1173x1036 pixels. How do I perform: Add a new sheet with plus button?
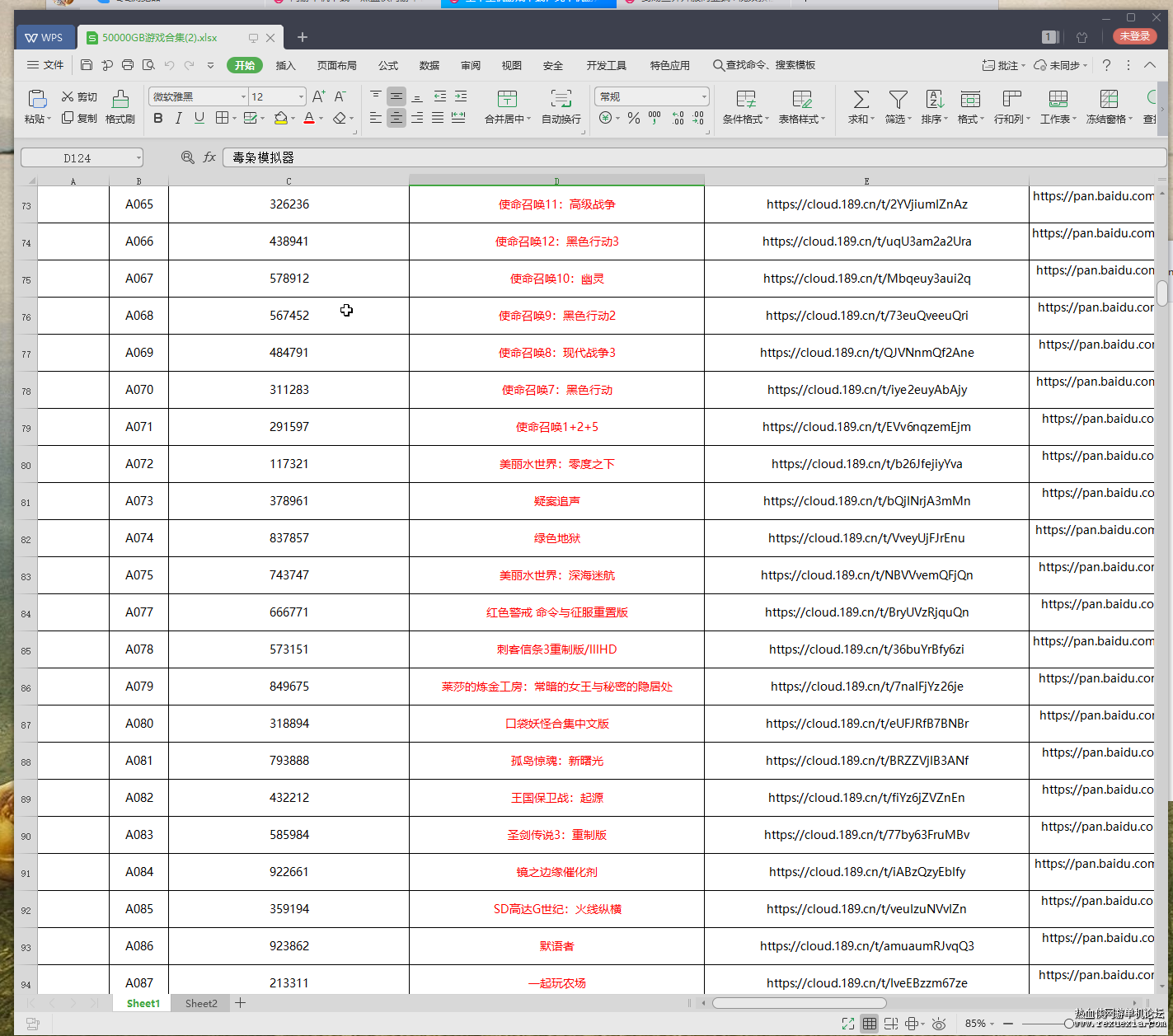click(240, 1003)
